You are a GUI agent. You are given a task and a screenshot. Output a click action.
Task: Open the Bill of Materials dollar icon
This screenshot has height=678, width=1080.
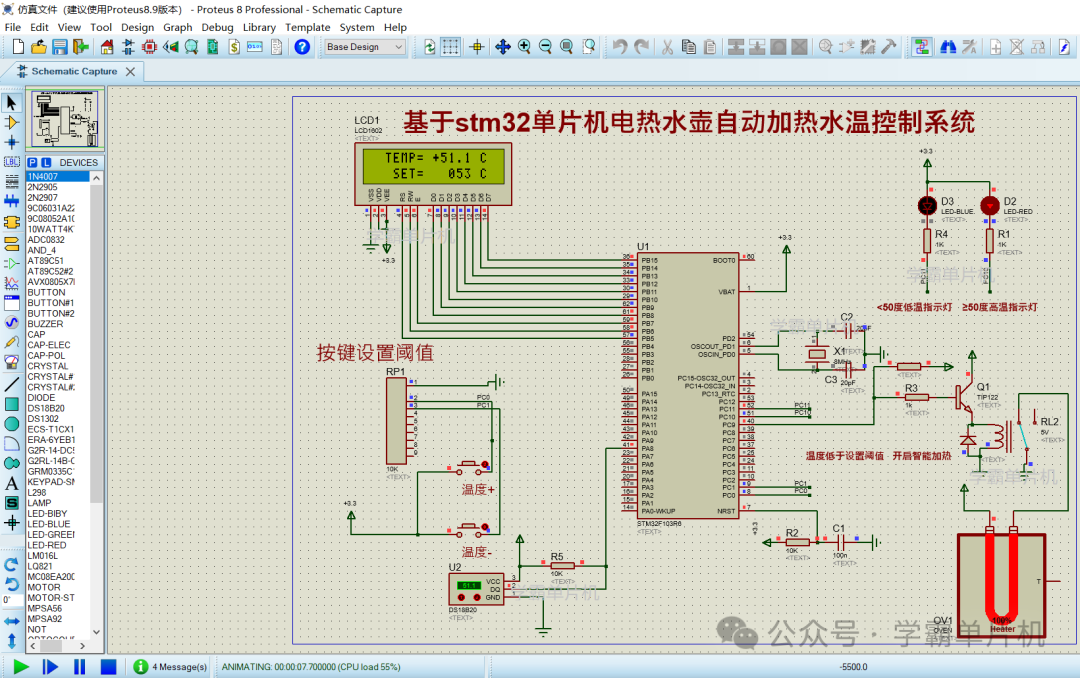click(x=234, y=47)
